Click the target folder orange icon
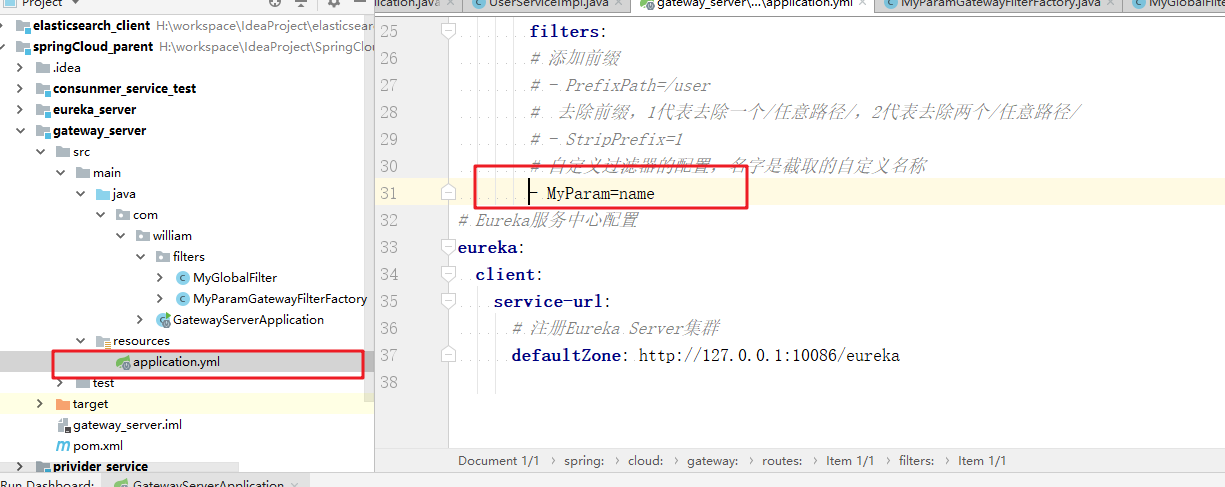This screenshot has height=487, width=1225. (63, 404)
